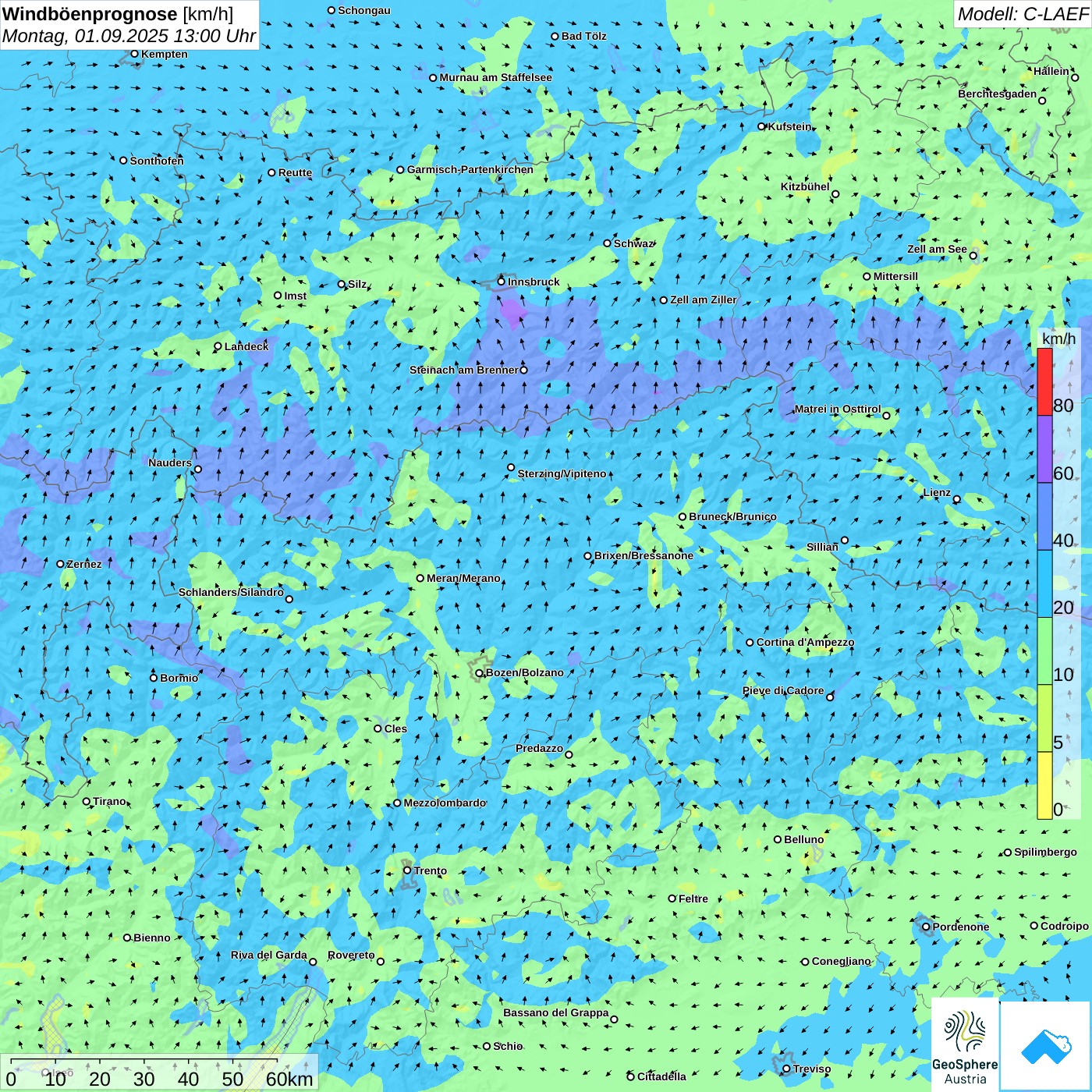Viewport: 1092px width, 1092px height.
Task: Click the Matrei in Osttirol label
Action: click(838, 409)
